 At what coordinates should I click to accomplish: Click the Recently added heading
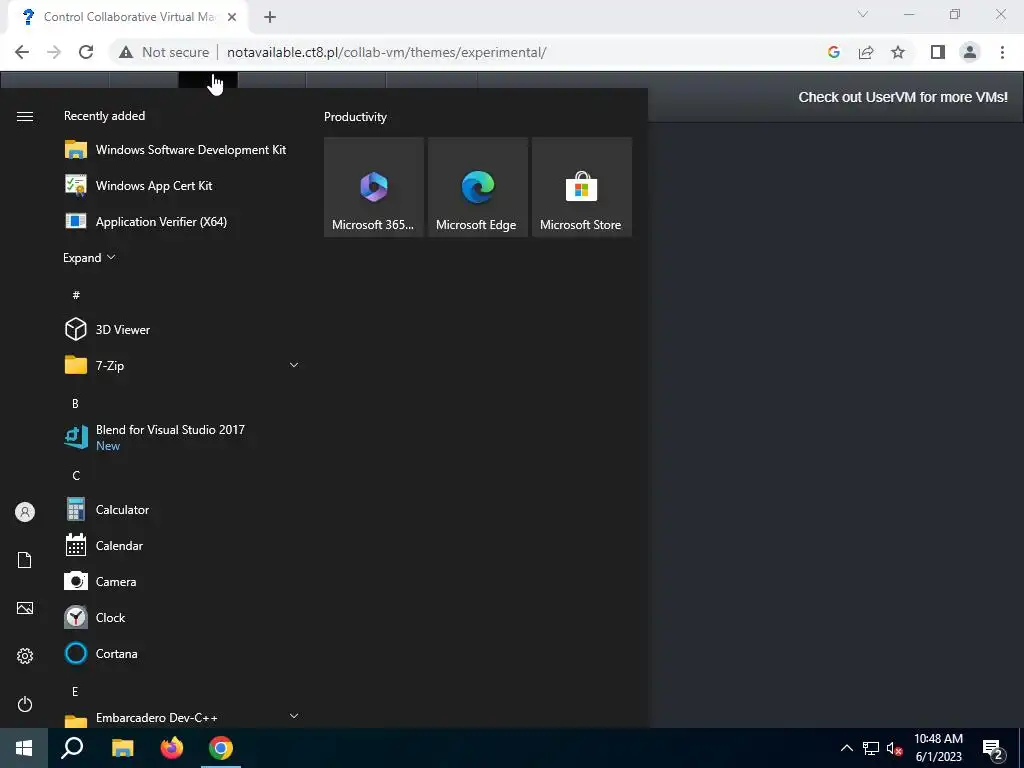tap(104, 116)
